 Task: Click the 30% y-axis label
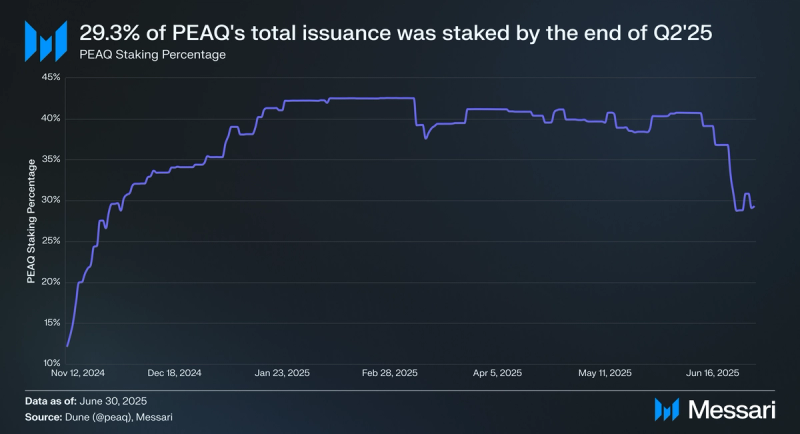pos(51,200)
